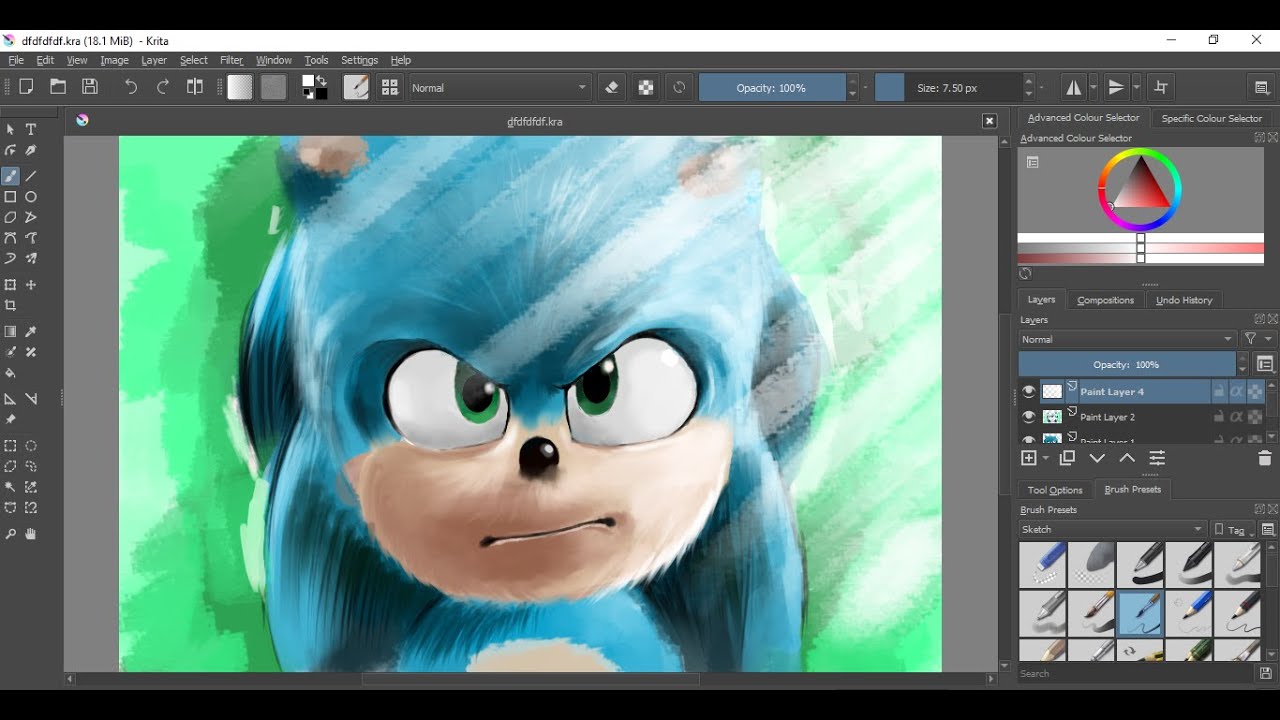Swap foreground and background colours
Viewport: 1280px width, 720px height.
point(321,80)
